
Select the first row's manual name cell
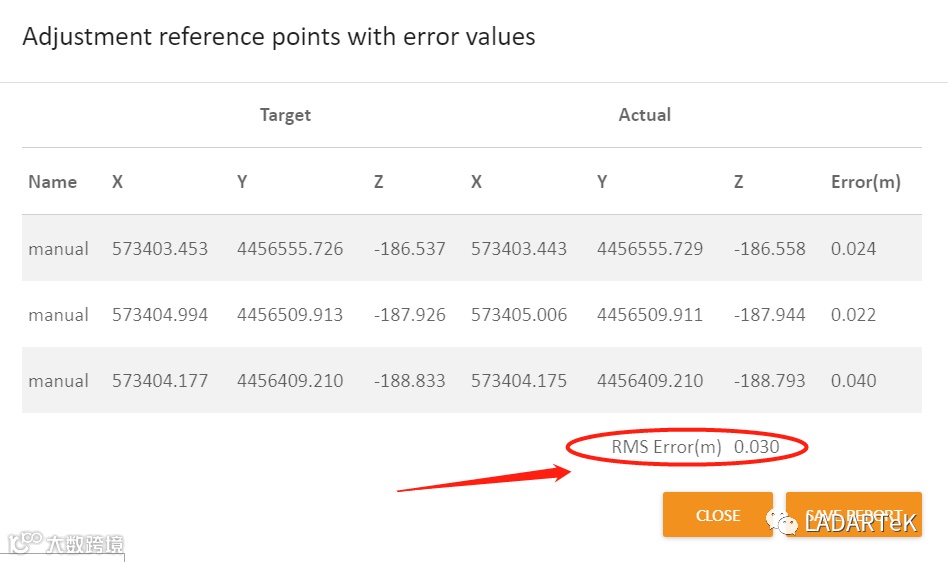[58, 249]
